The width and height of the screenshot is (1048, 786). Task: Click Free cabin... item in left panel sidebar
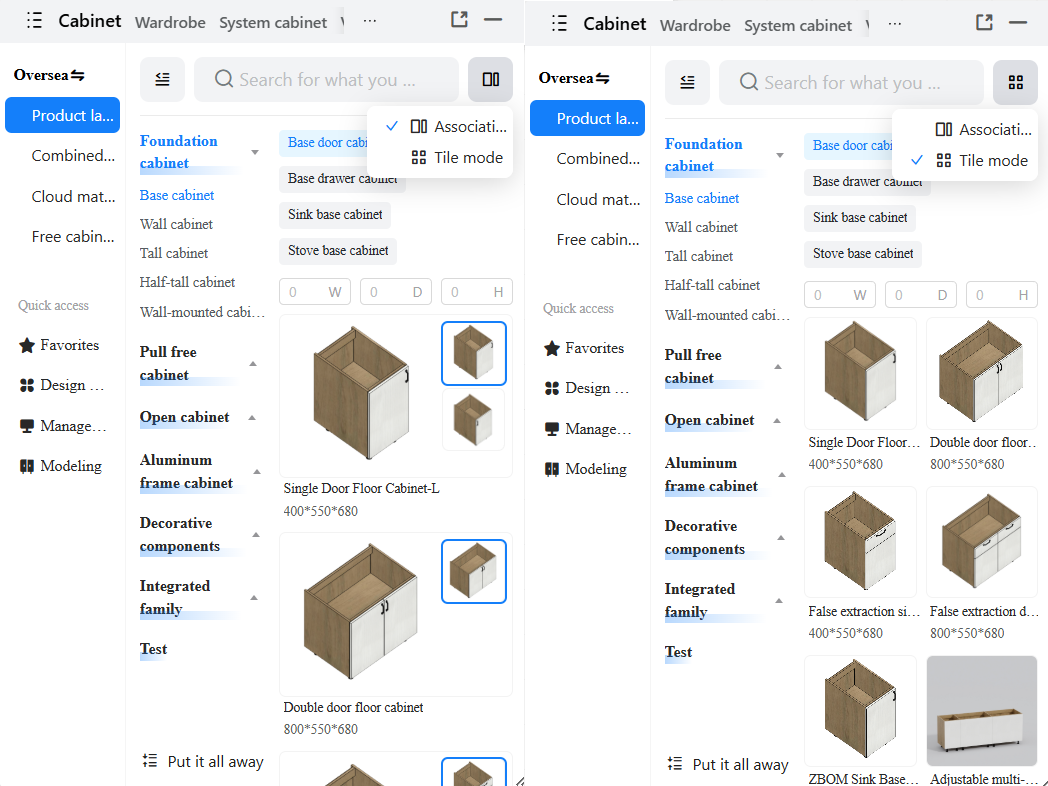[63, 237]
